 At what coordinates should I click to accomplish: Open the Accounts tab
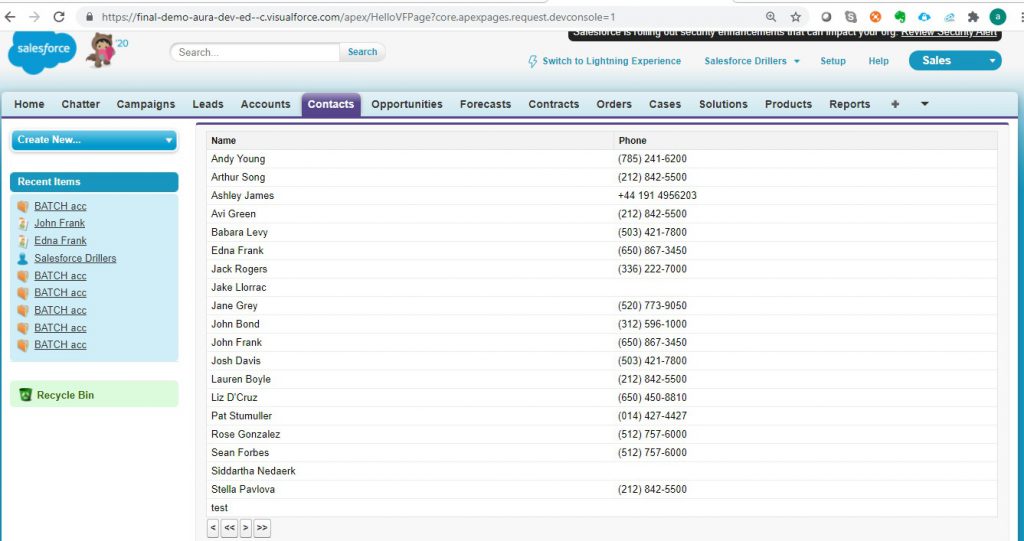click(265, 104)
